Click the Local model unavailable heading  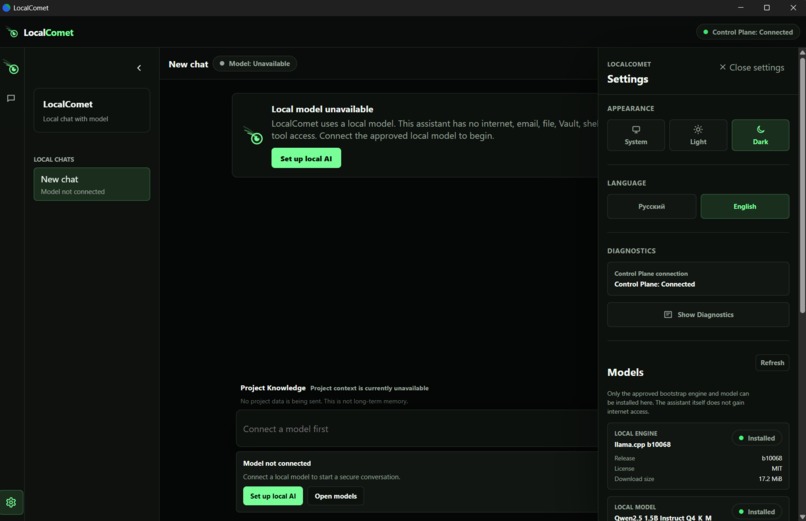point(322,109)
